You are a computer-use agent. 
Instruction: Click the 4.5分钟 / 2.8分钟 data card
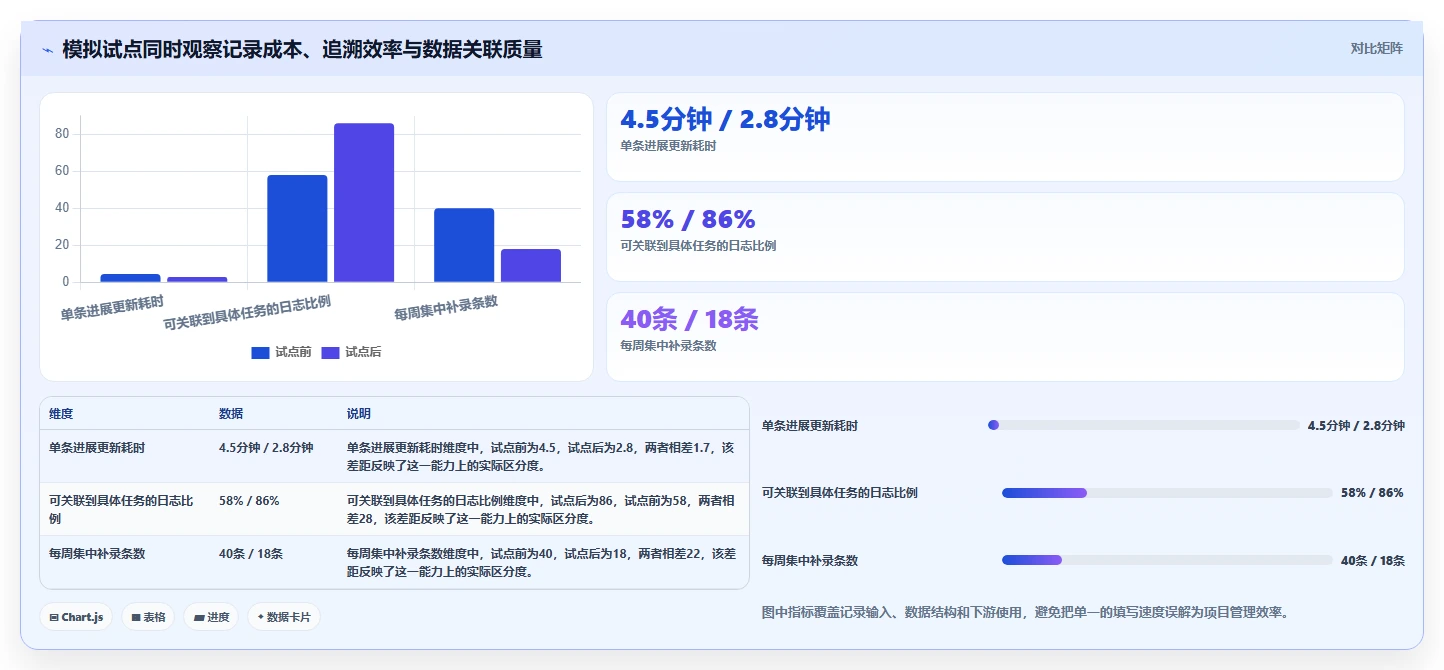(x=1005, y=137)
